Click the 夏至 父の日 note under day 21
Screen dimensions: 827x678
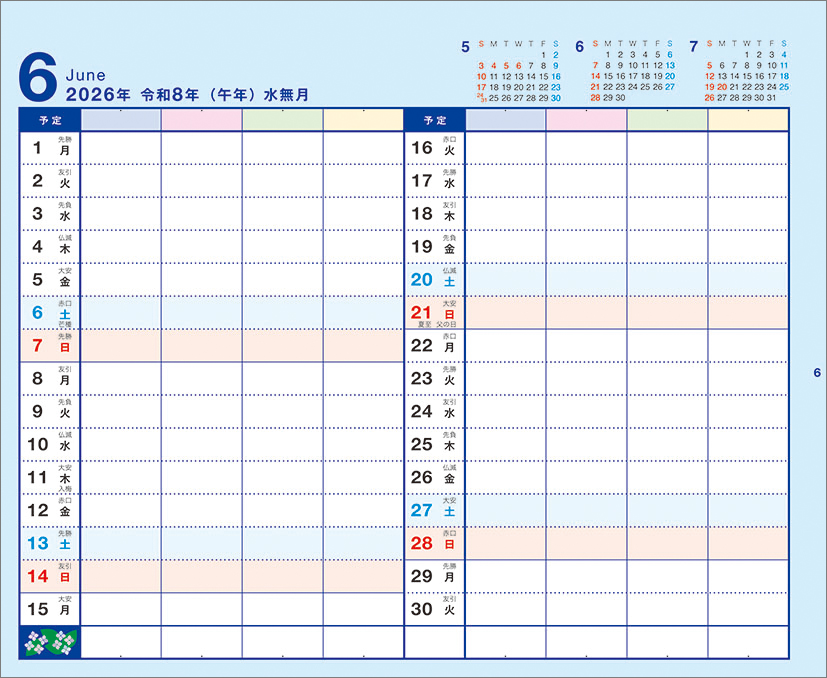(437, 324)
